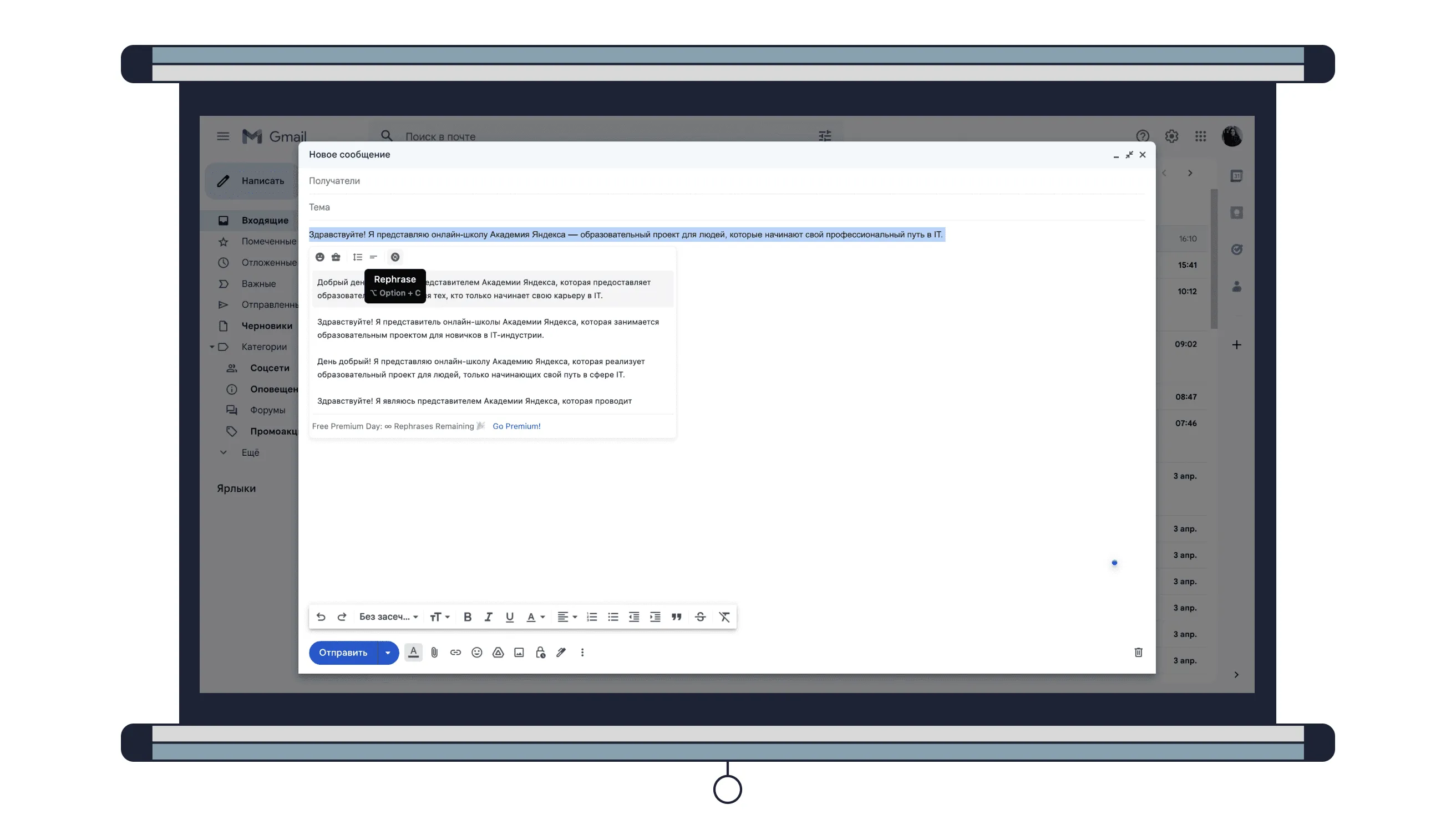
Task: Click the Insert emoji icon
Action: 477,653
